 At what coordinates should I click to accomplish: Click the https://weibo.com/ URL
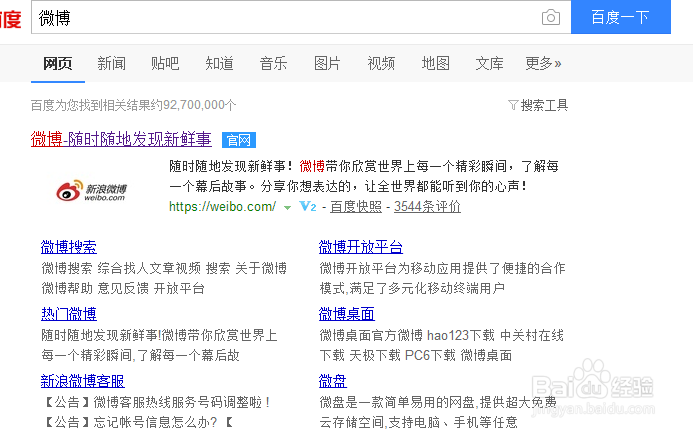(x=222, y=206)
